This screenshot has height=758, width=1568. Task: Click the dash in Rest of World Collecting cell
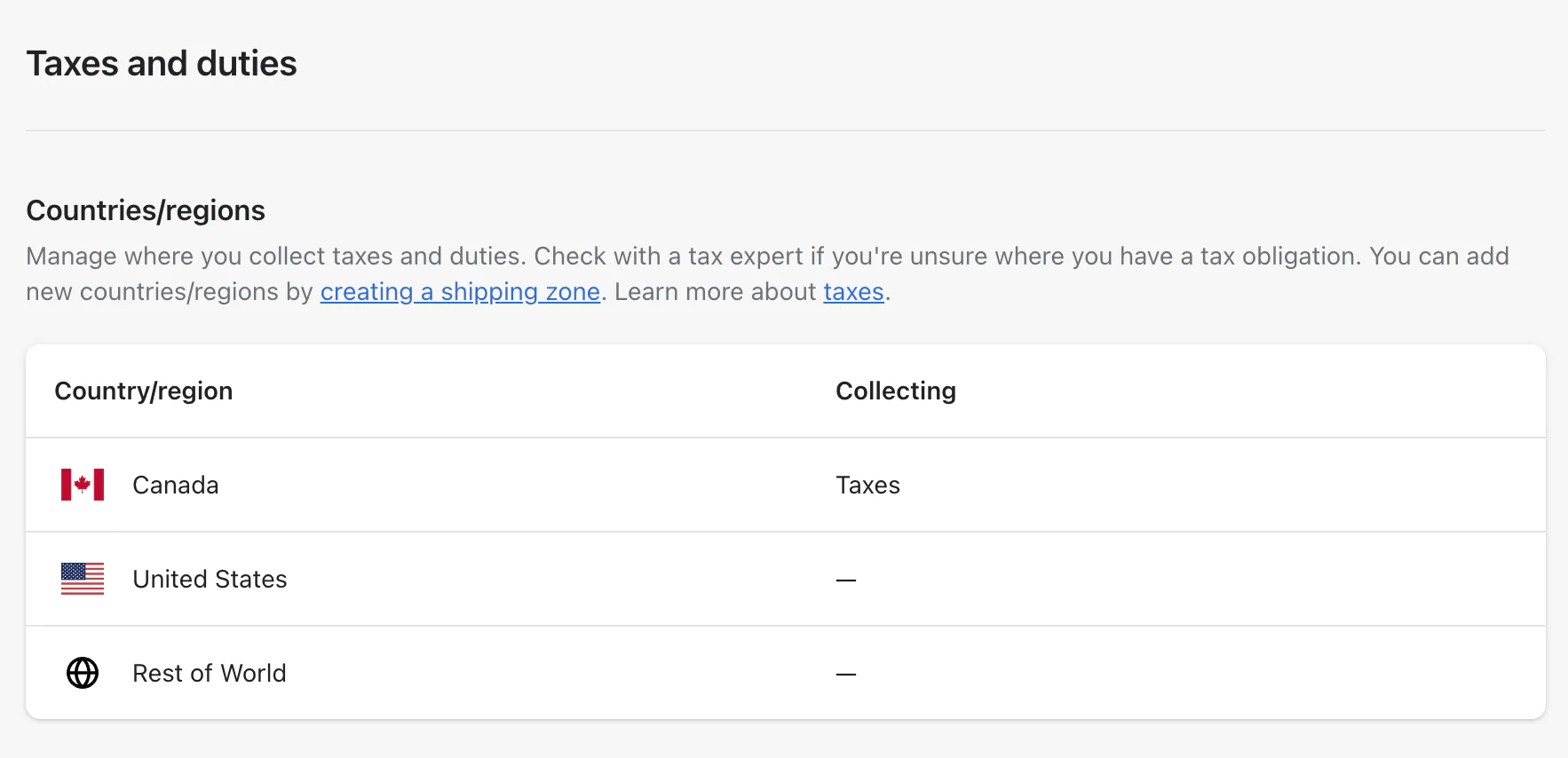click(846, 675)
